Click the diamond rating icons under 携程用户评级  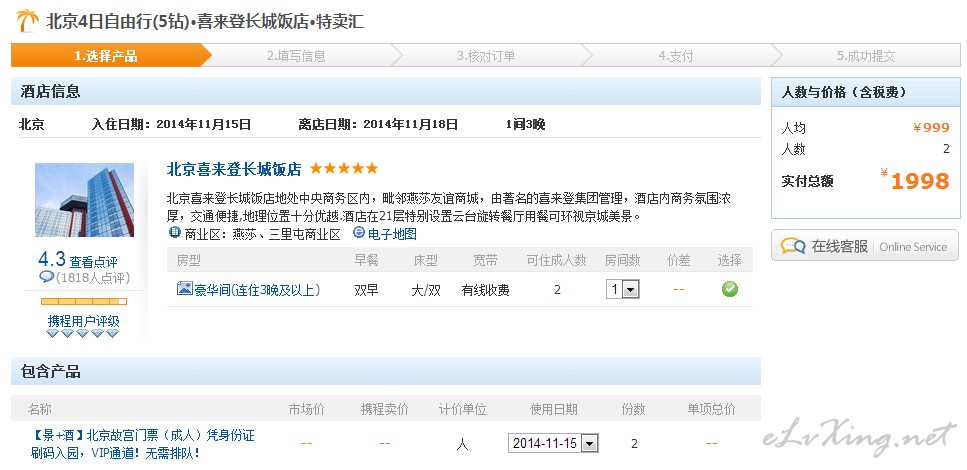84,334
